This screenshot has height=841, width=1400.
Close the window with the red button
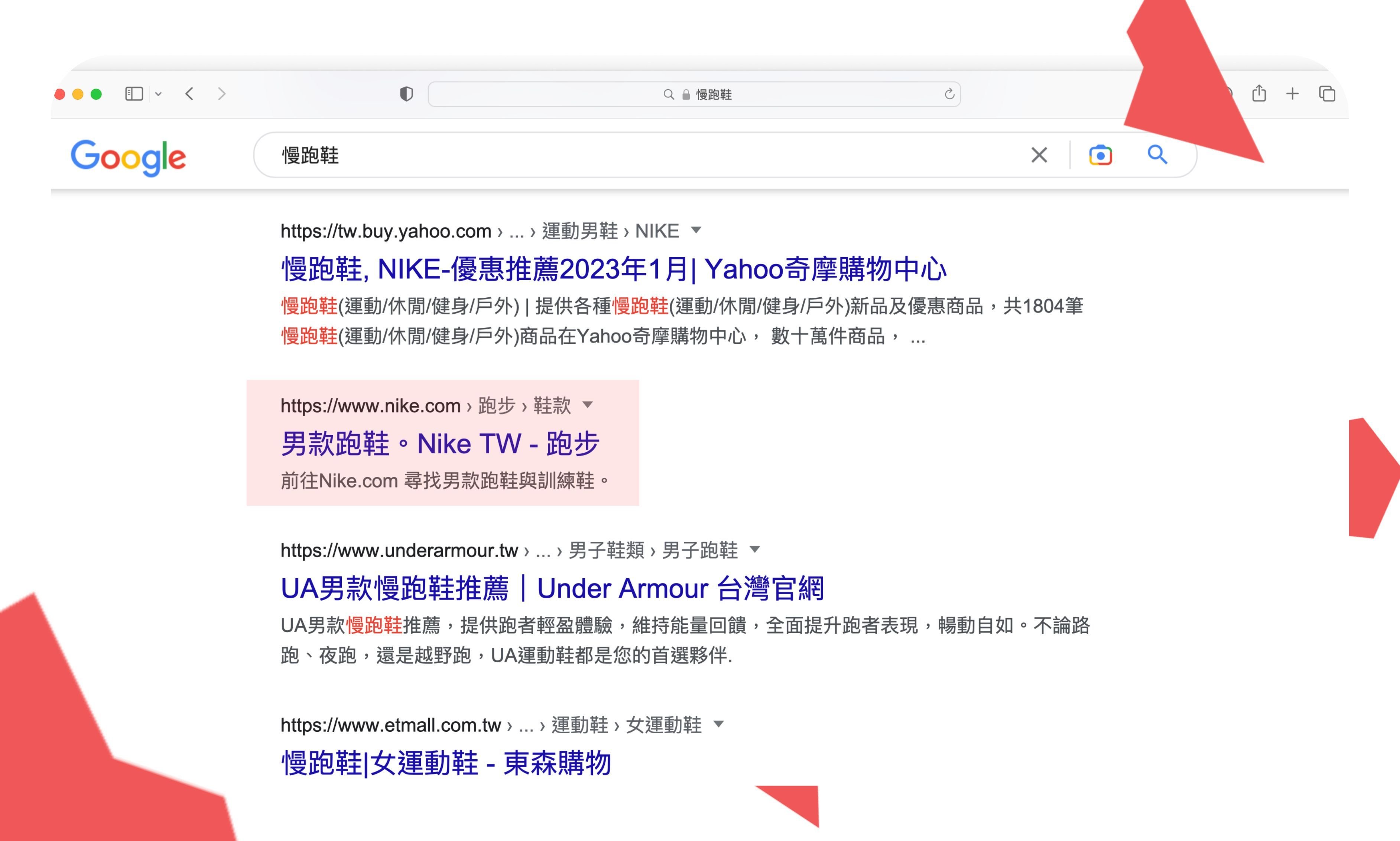click(x=59, y=94)
